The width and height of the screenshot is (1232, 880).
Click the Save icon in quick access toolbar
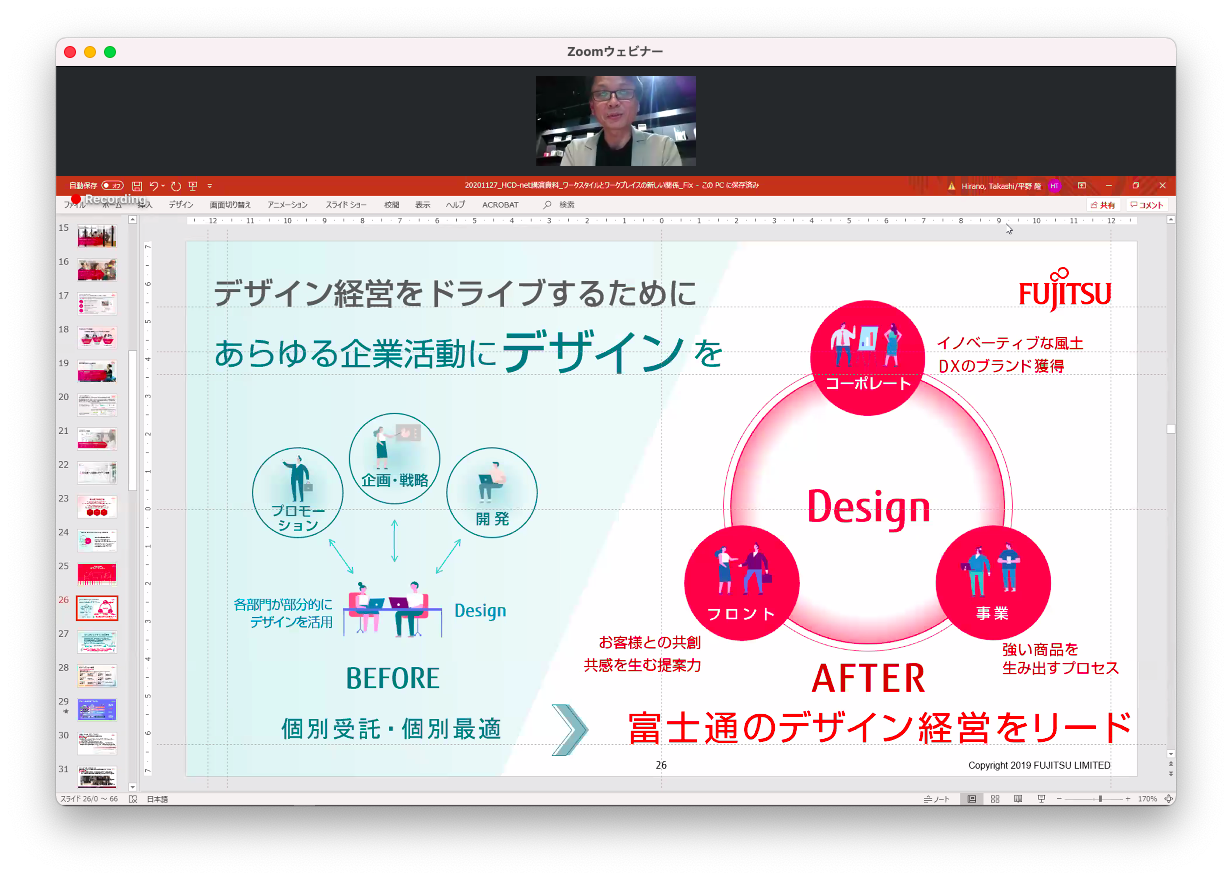[x=138, y=186]
